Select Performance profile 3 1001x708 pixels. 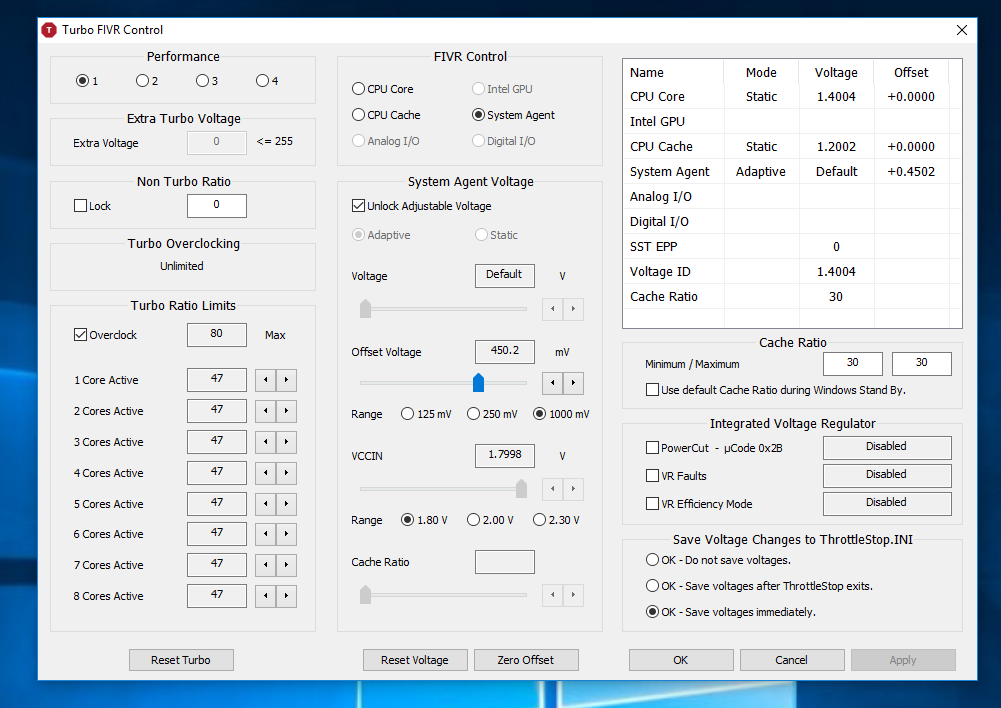[x=202, y=81]
